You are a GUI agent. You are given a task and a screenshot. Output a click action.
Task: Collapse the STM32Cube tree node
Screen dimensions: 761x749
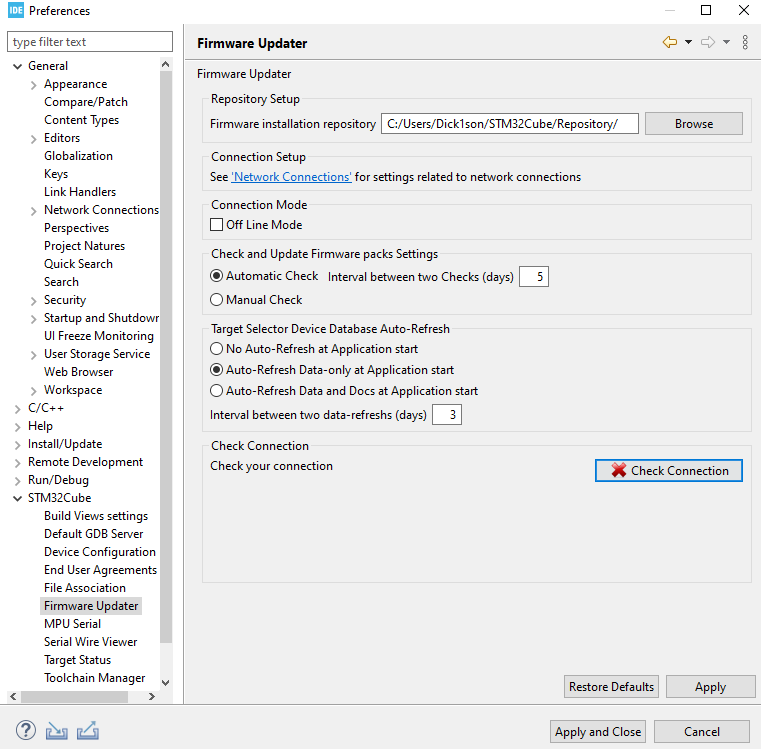coord(17,498)
